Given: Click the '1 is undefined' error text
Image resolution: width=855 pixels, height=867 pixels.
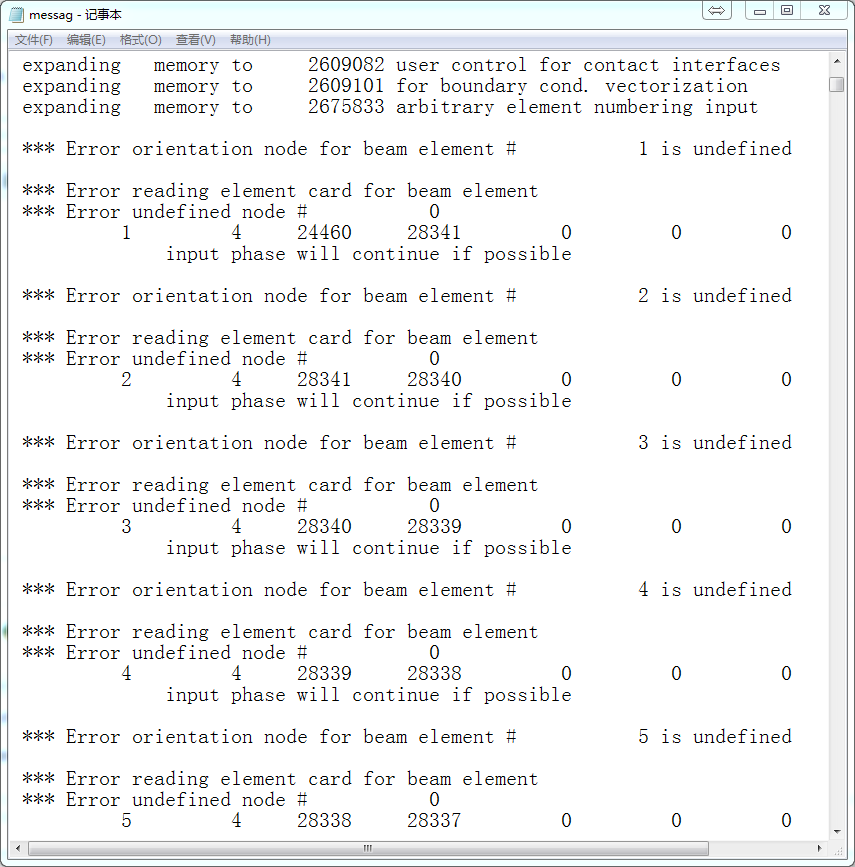Looking at the screenshot, I should pyautogui.click(x=715, y=149).
